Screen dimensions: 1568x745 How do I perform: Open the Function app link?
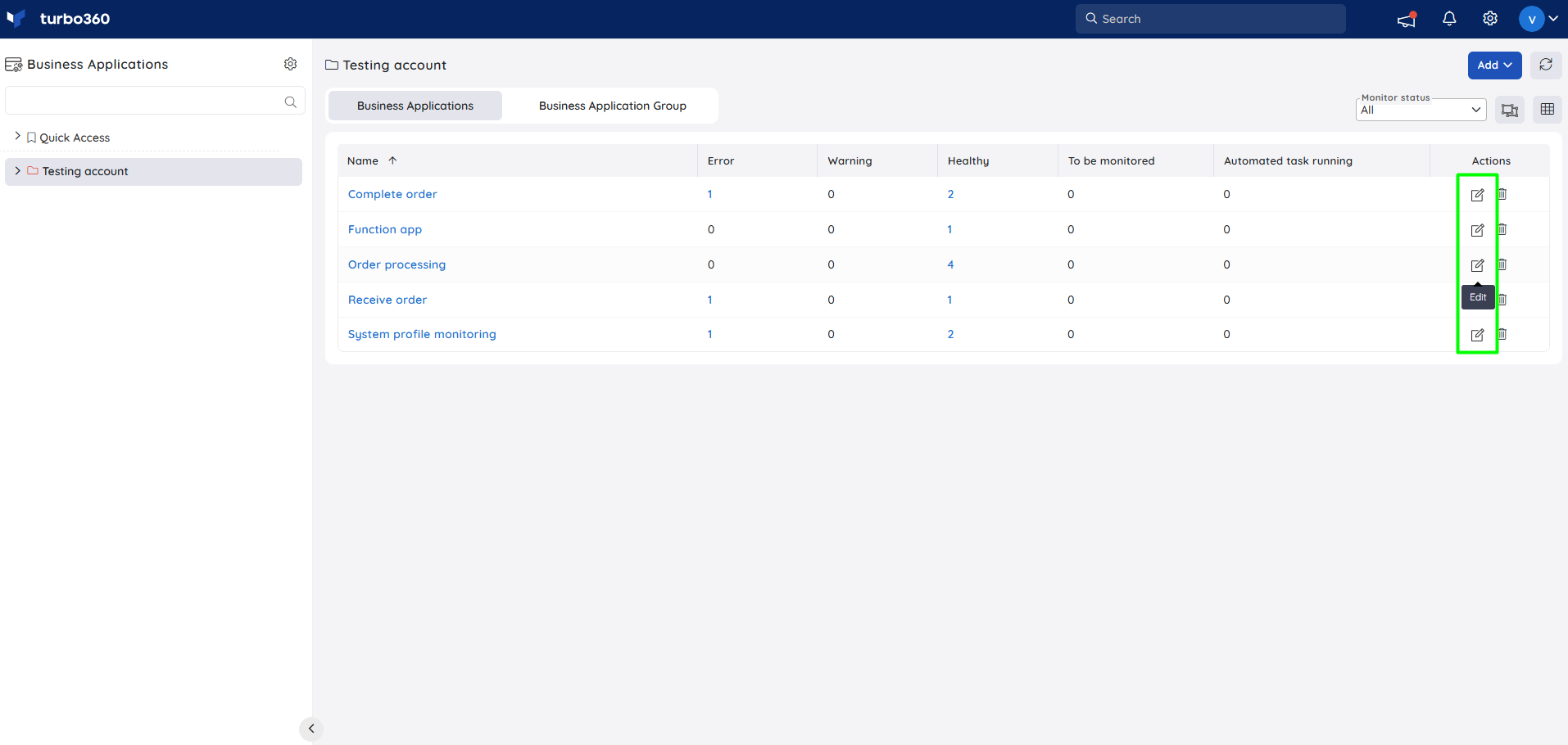(x=385, y=229)
